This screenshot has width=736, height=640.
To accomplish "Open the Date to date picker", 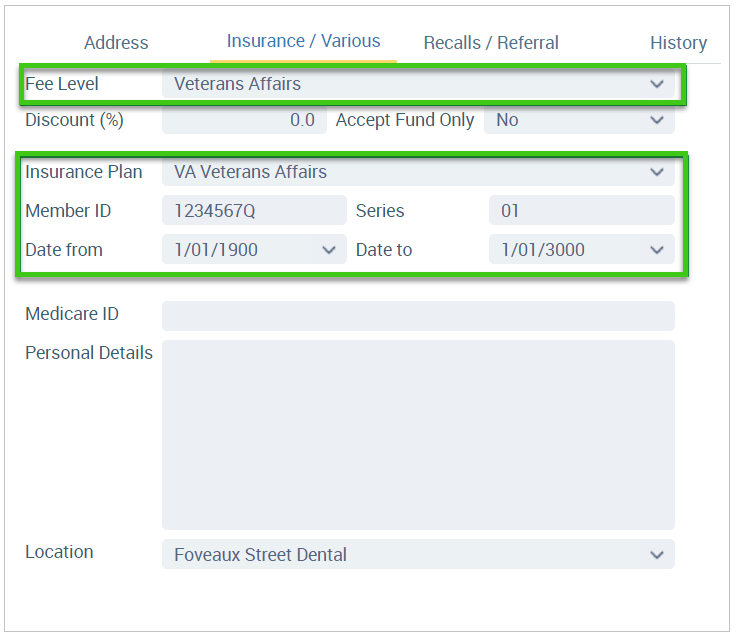I will click(x=582, y=249).
